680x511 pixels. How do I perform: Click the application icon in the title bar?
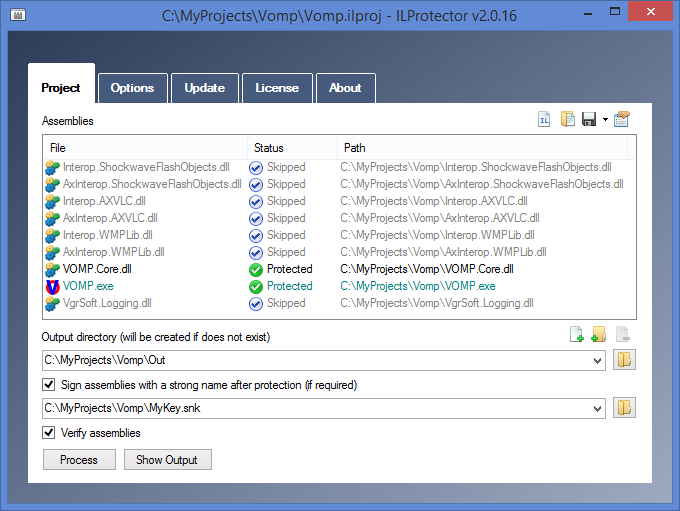pyautogui.click(x=18, y=16)
